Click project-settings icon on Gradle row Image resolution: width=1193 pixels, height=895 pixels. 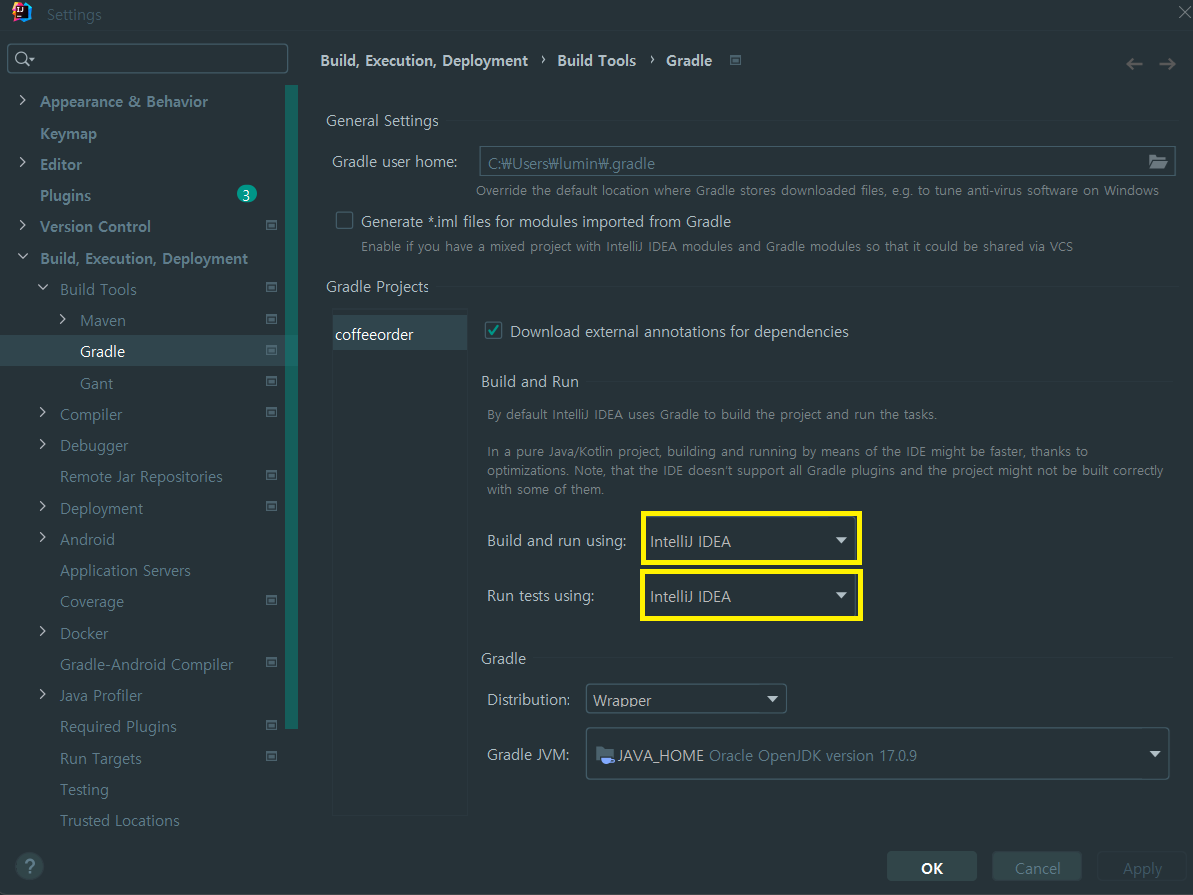[x=271, y=350]
